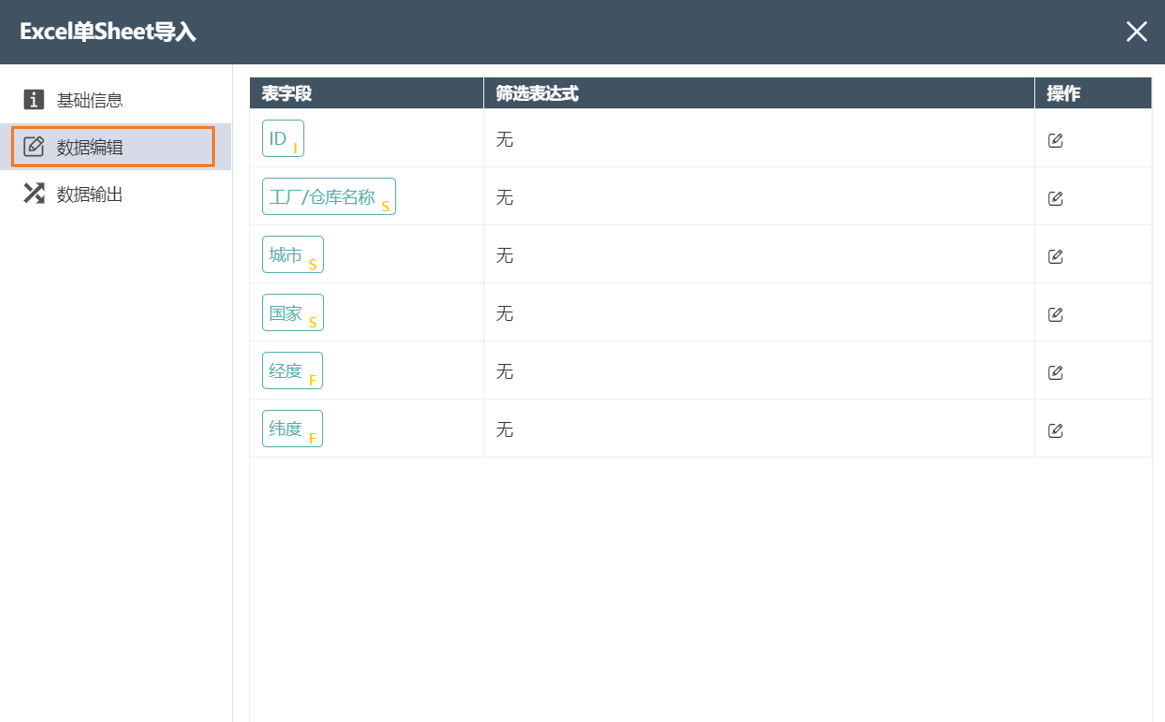The height and width of the screenshot is (722, 1165).
Task: Click 无 expression in 纬度 row
Action: 504,429
